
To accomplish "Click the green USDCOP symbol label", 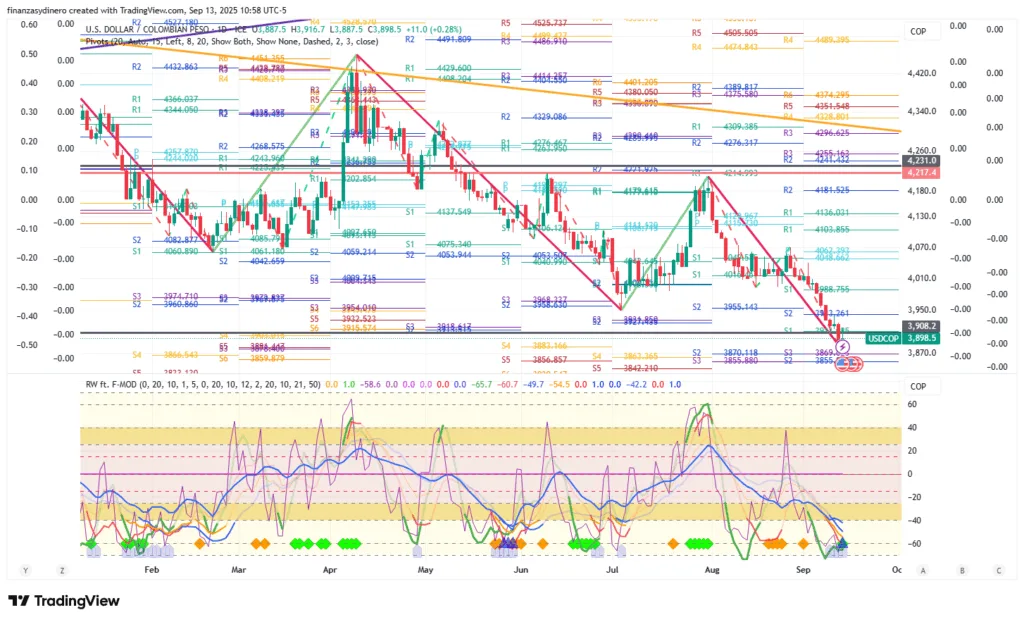I will tap(883, 338).
